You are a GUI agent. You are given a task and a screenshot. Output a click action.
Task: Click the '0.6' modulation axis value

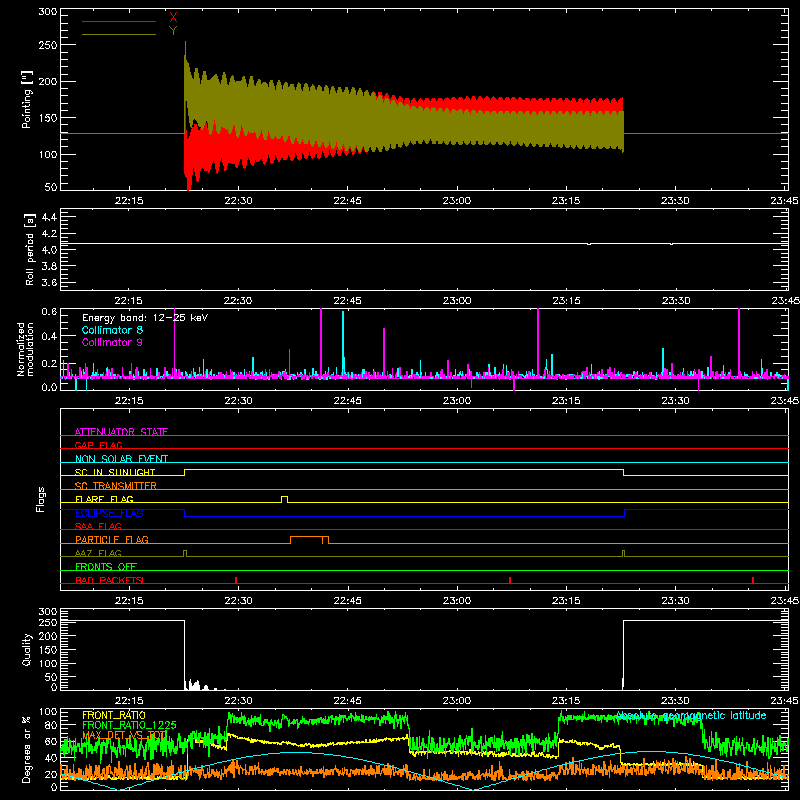49,312
